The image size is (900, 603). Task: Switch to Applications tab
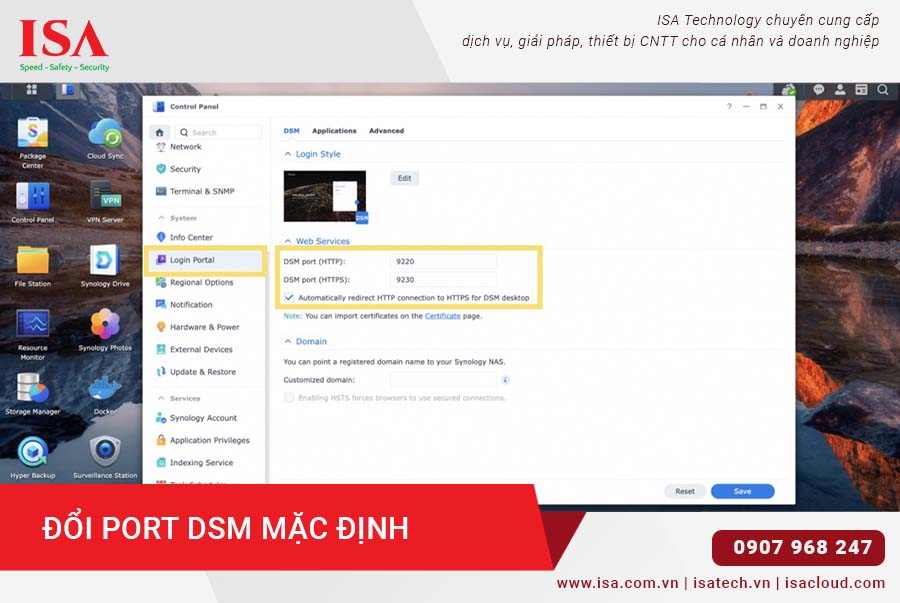(334, 131)
